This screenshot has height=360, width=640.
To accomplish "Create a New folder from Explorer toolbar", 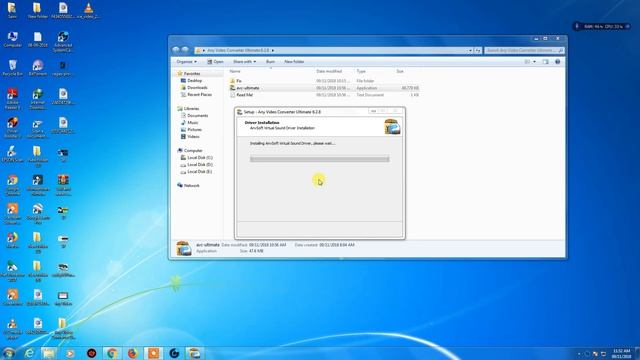I will [294, 62].
